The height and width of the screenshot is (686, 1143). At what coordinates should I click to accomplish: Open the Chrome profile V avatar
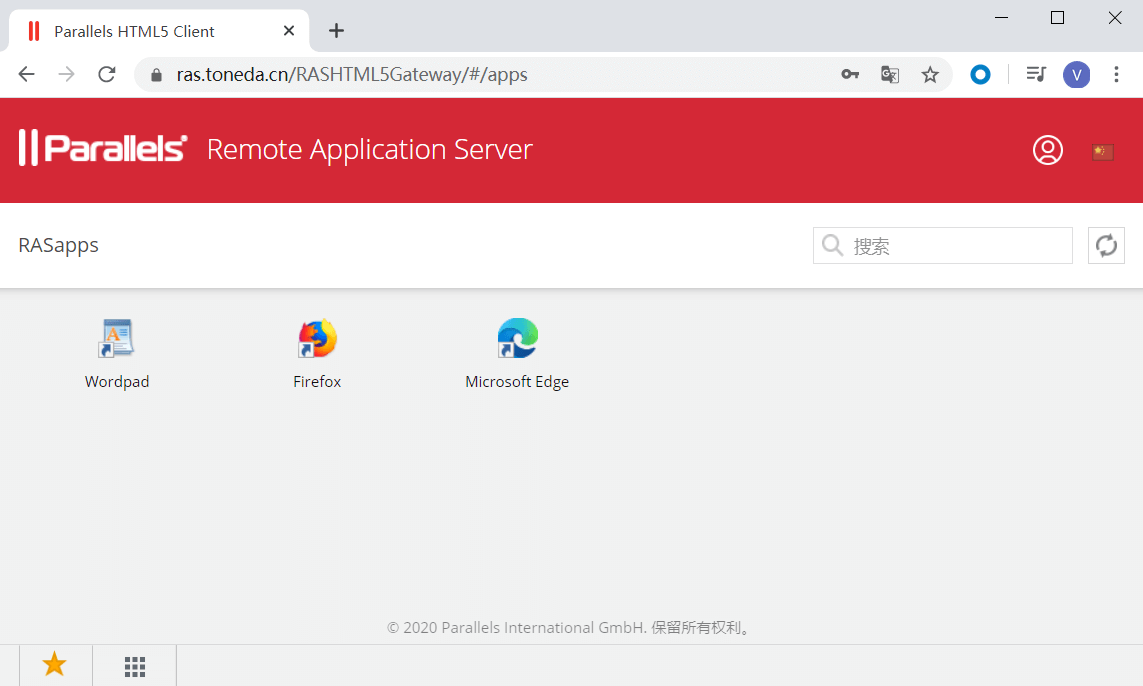tap(1076, 74)
